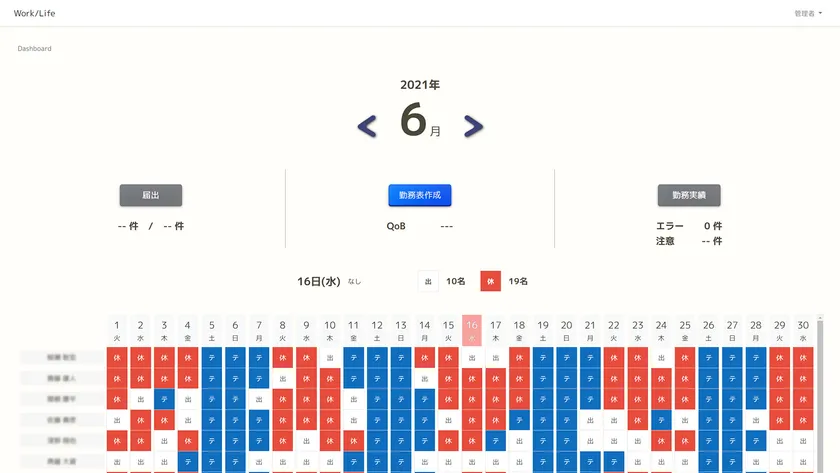
Task: Open the 勤務実績 work results button
Action: point(689,195)
